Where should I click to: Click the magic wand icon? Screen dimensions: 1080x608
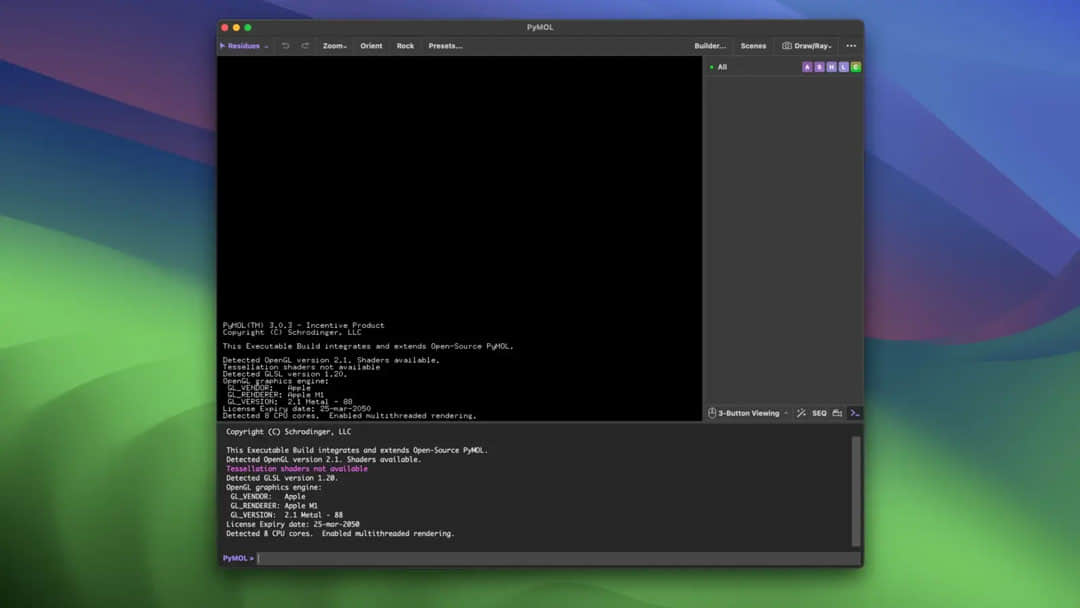coord(801,413)
